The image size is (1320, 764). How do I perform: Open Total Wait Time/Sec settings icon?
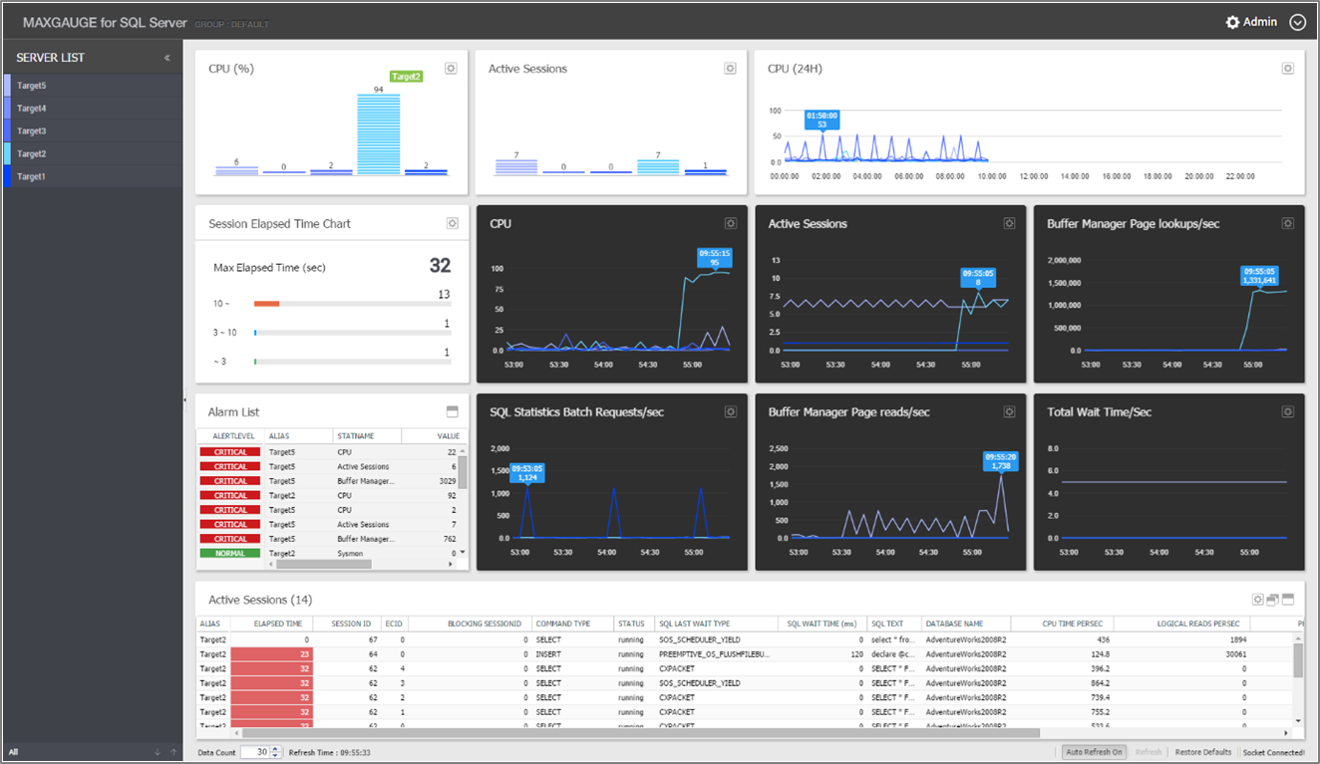(x=1288, y=412)
